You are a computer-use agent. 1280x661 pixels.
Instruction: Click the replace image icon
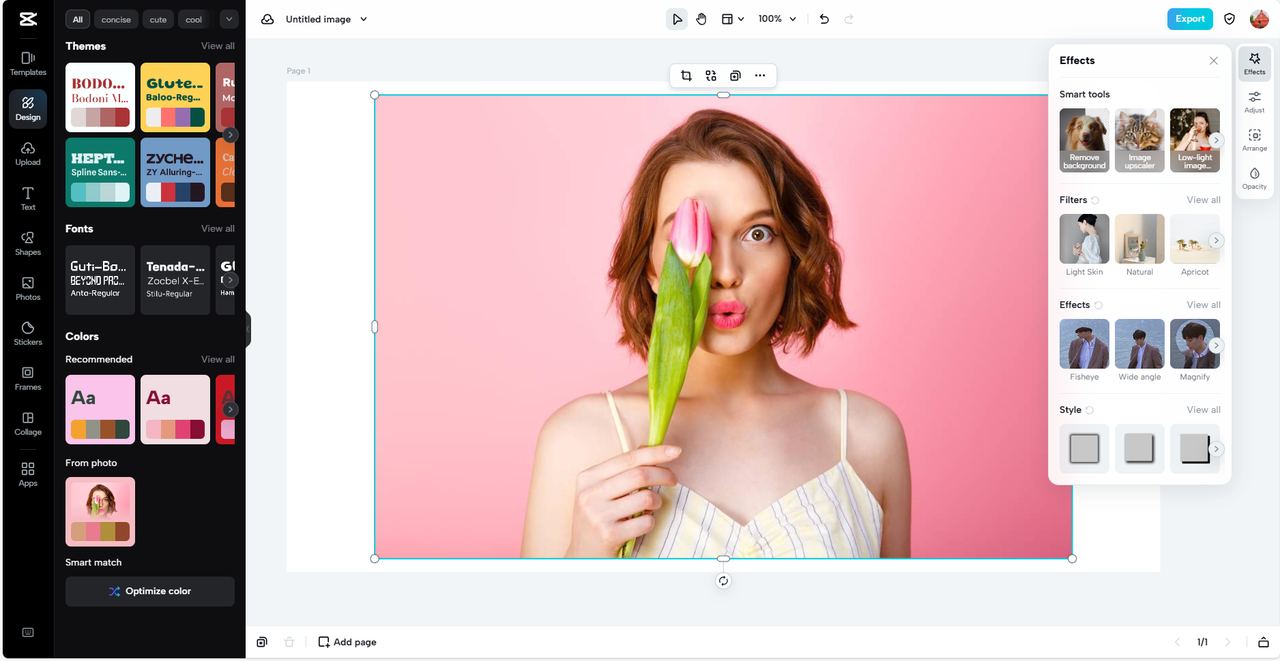coord(711,75)
